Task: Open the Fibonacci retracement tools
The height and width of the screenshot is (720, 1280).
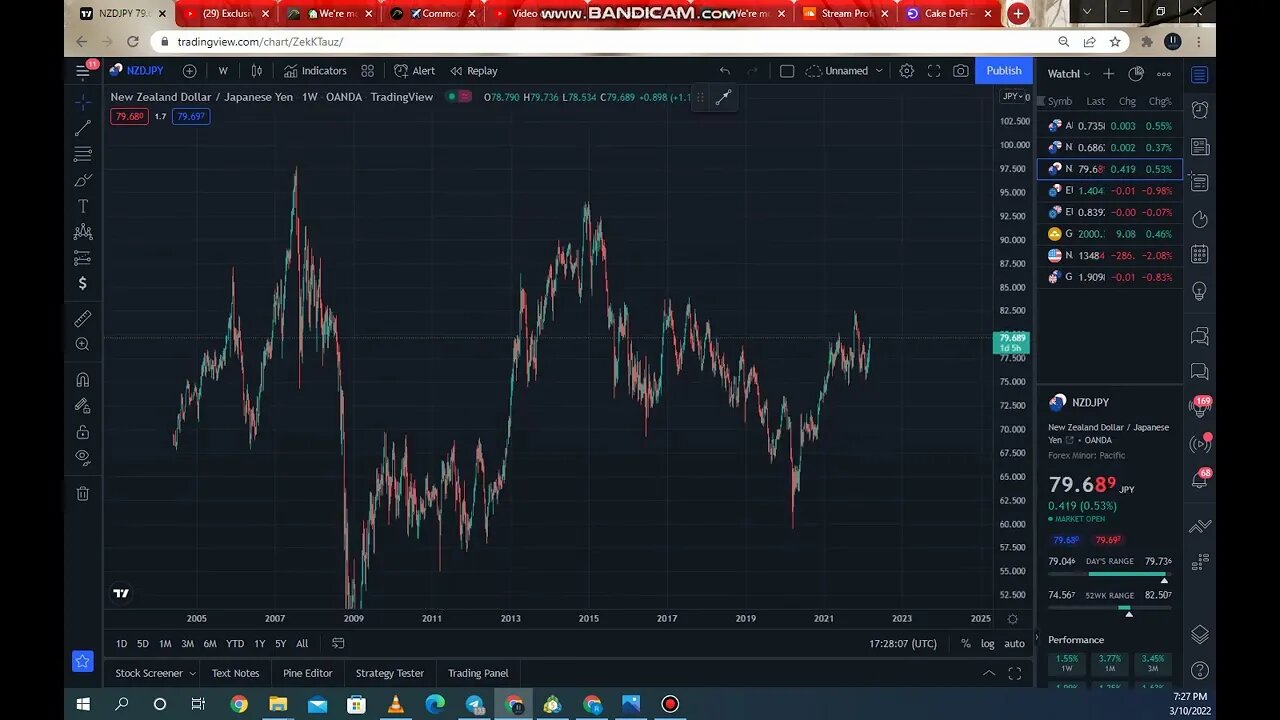Action: [x=83, y=154]
